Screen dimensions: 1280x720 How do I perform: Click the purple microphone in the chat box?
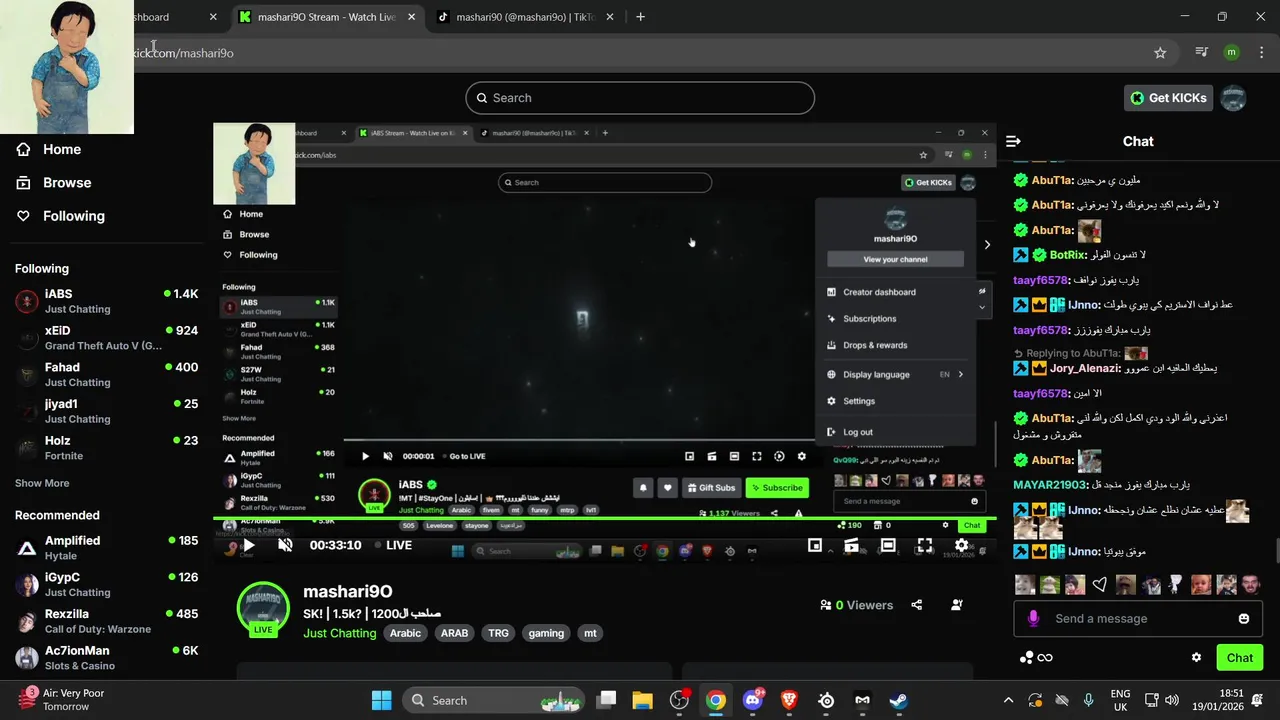click(1033, 619)
